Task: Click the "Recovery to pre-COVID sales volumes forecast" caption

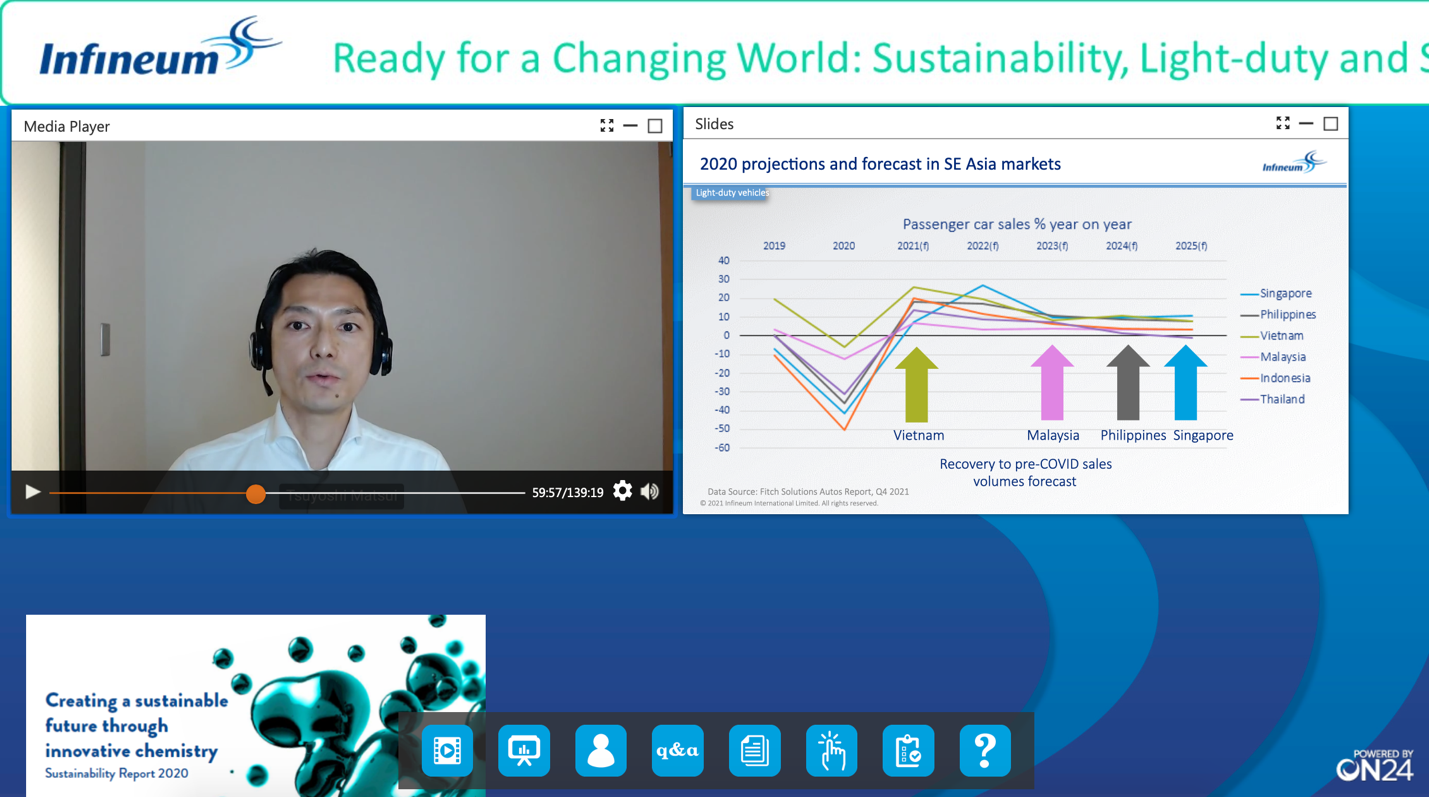Action: [1025, 473]
